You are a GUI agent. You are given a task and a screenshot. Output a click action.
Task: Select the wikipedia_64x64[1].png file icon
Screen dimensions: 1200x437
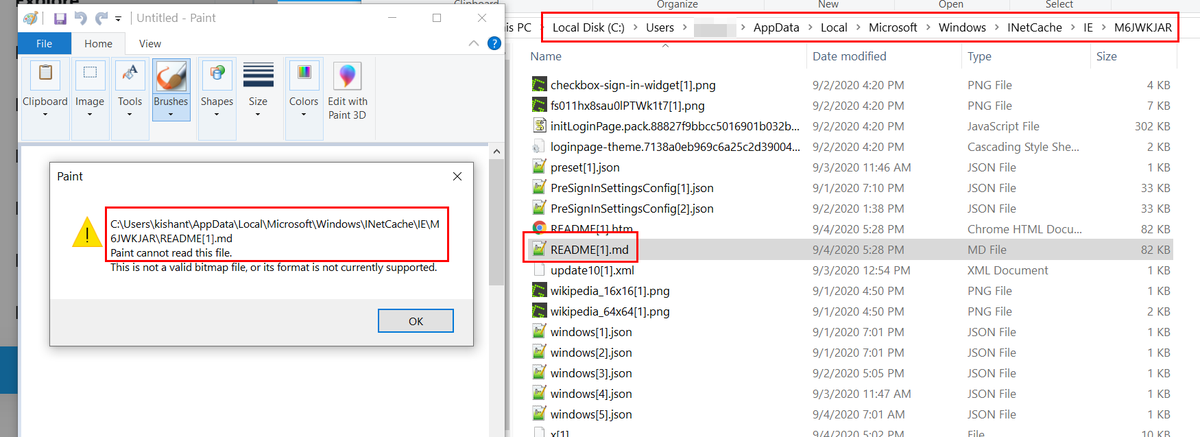coord(540,311)
